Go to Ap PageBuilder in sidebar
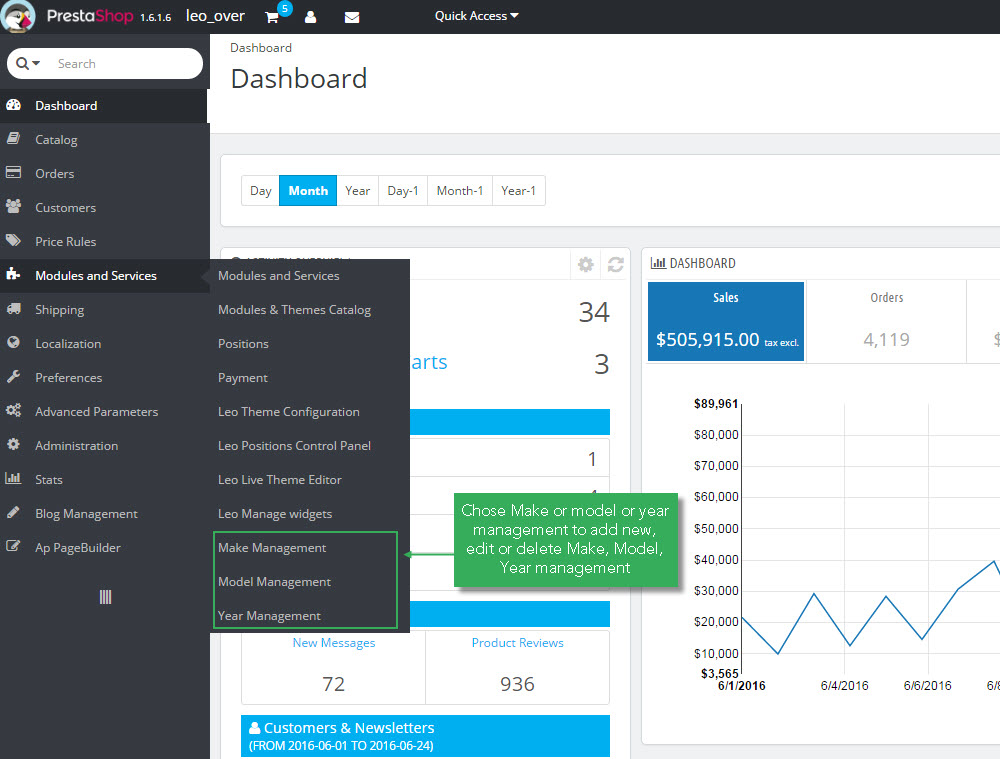This screenshot has height=759, width=1000. 78,547
